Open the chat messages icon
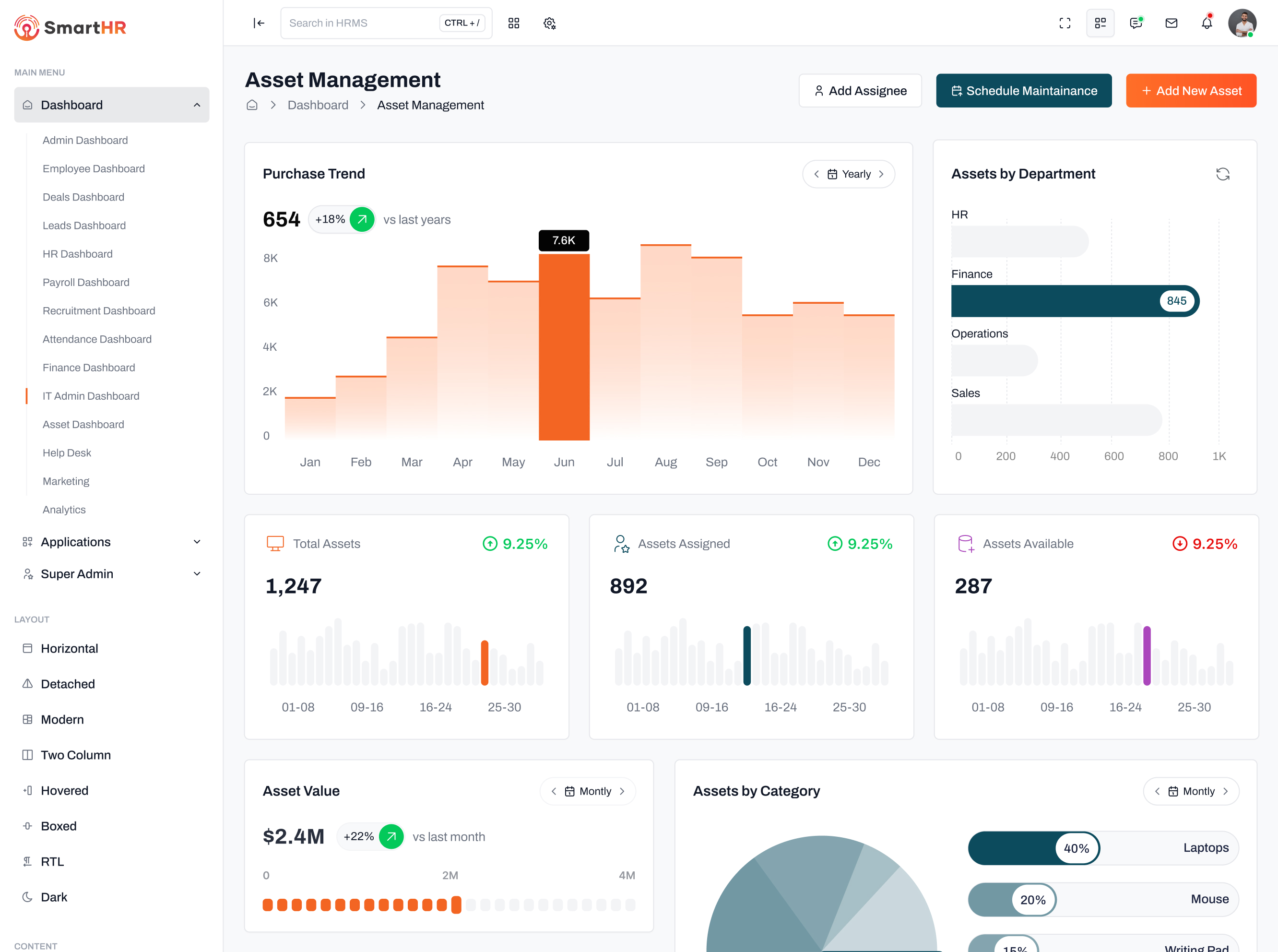The image size is (1278, 952). point(1136,23)
